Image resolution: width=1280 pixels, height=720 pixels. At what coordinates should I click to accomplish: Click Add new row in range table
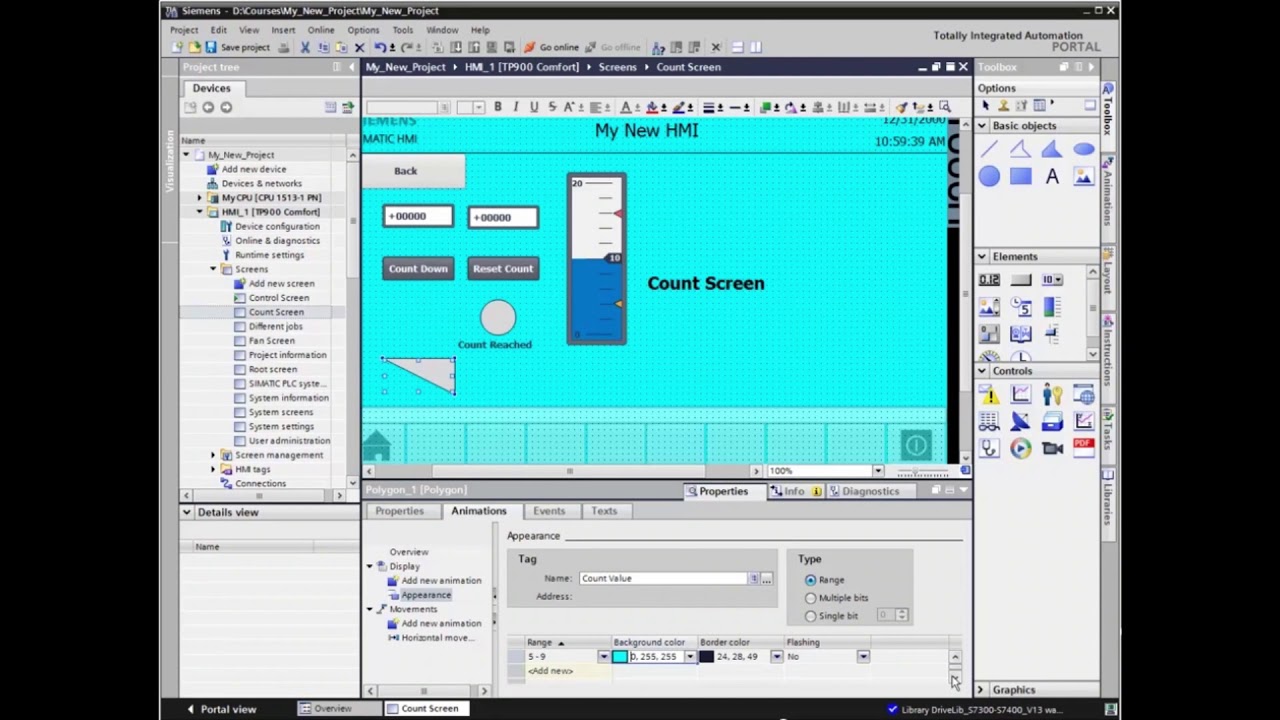click(x=550, y=671)
